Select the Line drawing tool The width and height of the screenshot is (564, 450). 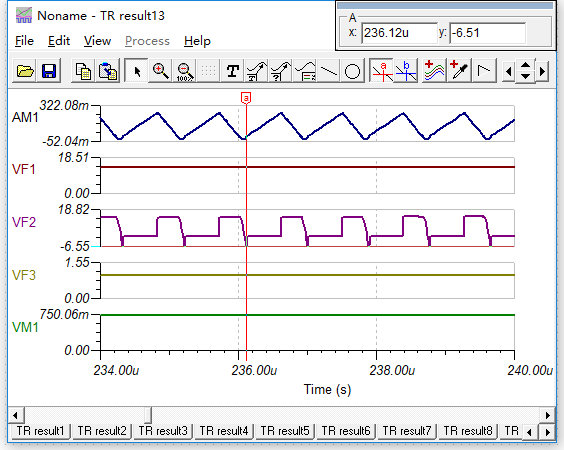coord(328,71)
